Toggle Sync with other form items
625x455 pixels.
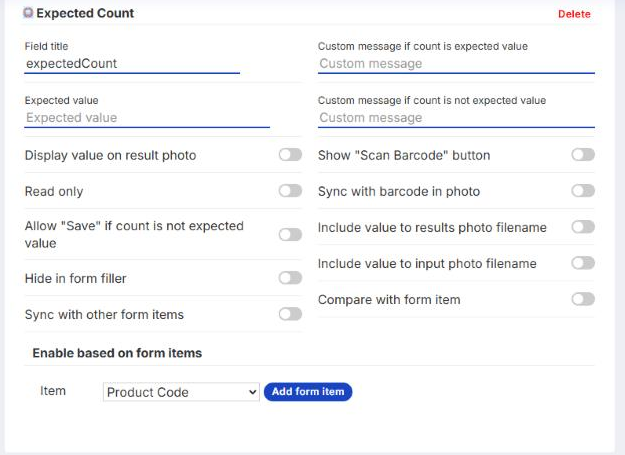(290, 314)
